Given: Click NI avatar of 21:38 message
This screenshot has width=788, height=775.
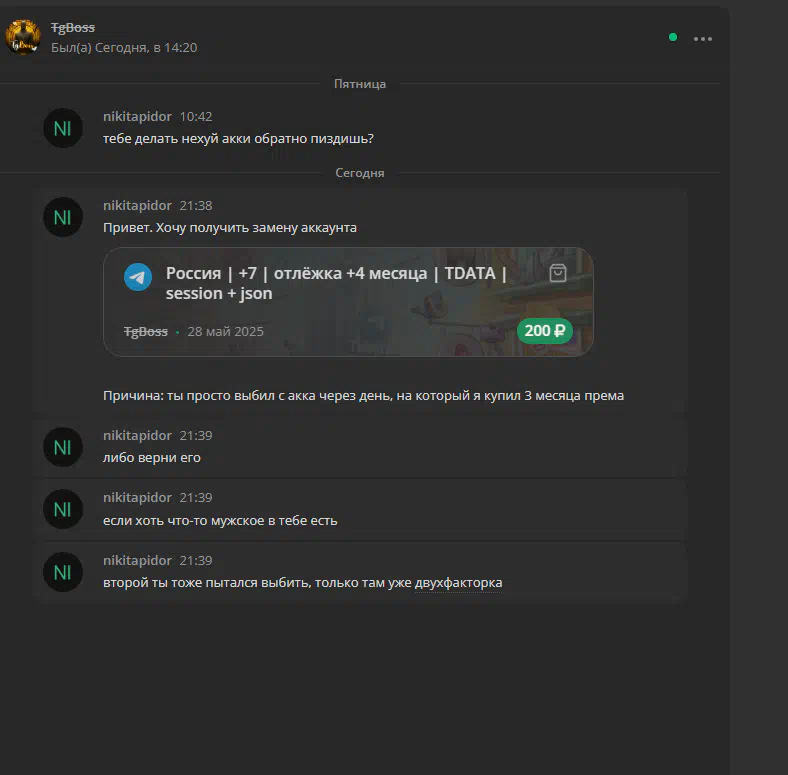Looking at the screenshot, I should coord(63,217).
